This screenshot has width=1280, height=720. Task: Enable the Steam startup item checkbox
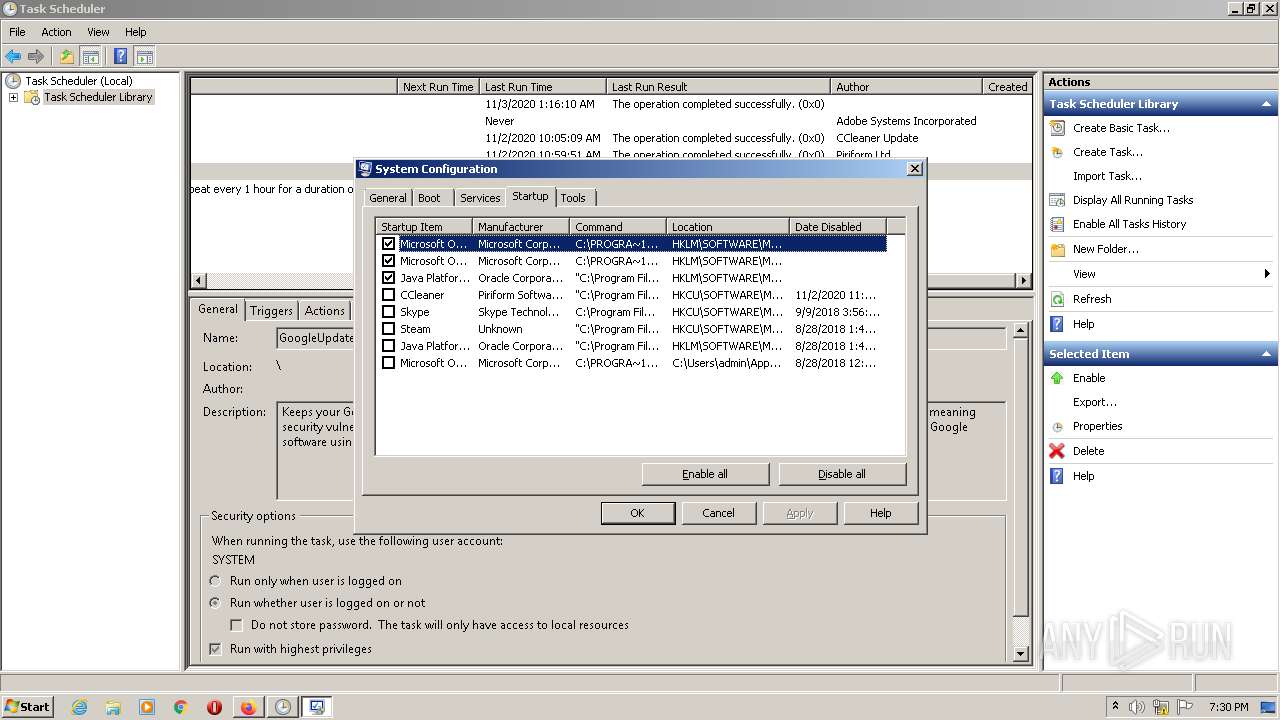point(389,329)
